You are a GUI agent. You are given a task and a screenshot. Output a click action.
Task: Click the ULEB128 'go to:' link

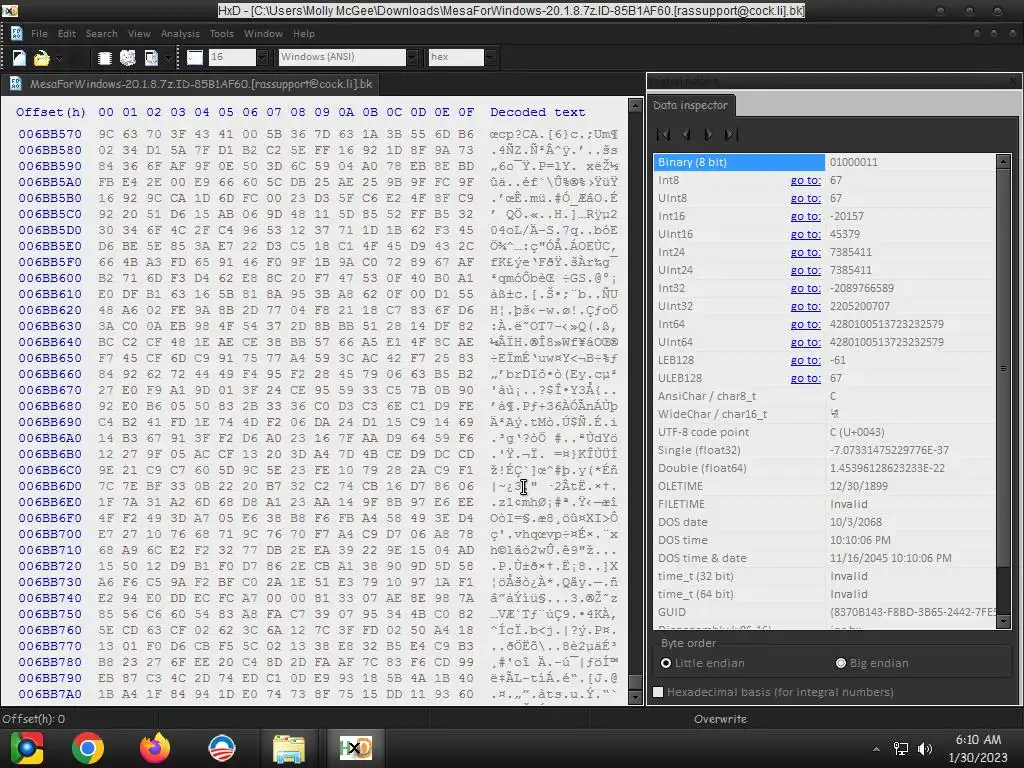click(805, 378)
